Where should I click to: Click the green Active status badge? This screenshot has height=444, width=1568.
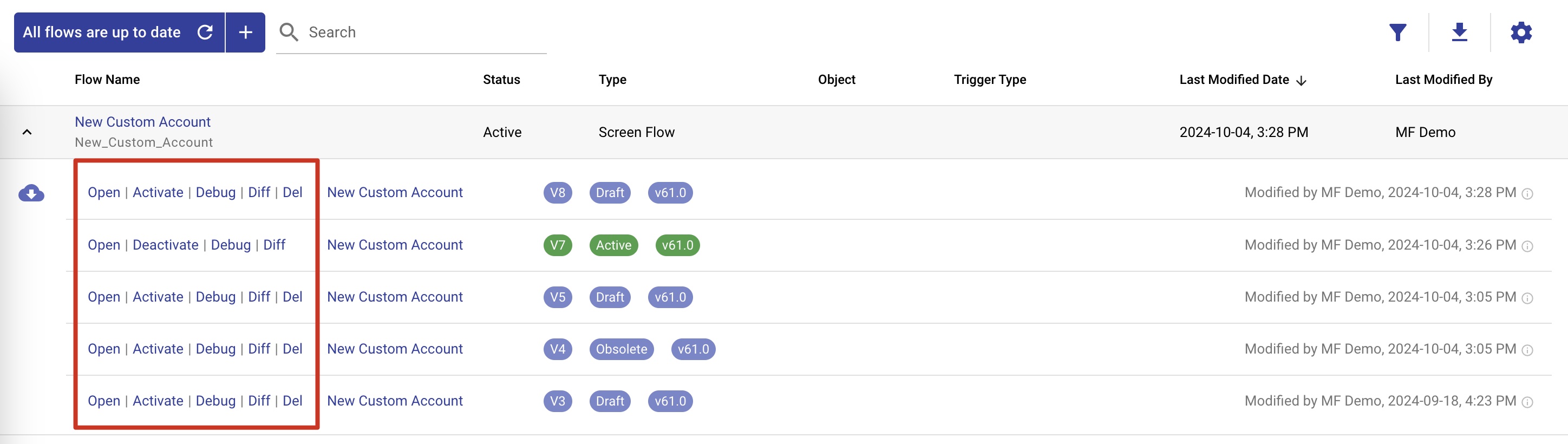pos(613,245)
